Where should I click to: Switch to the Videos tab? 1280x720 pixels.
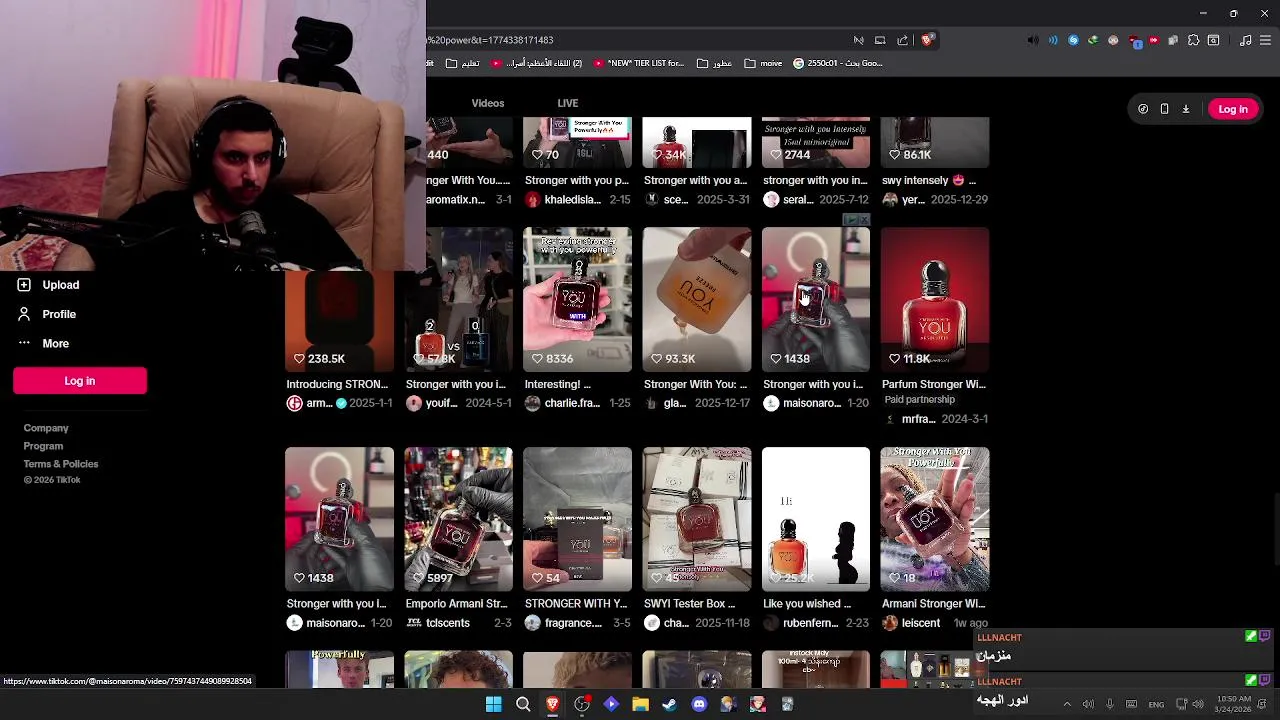point(488,103)
